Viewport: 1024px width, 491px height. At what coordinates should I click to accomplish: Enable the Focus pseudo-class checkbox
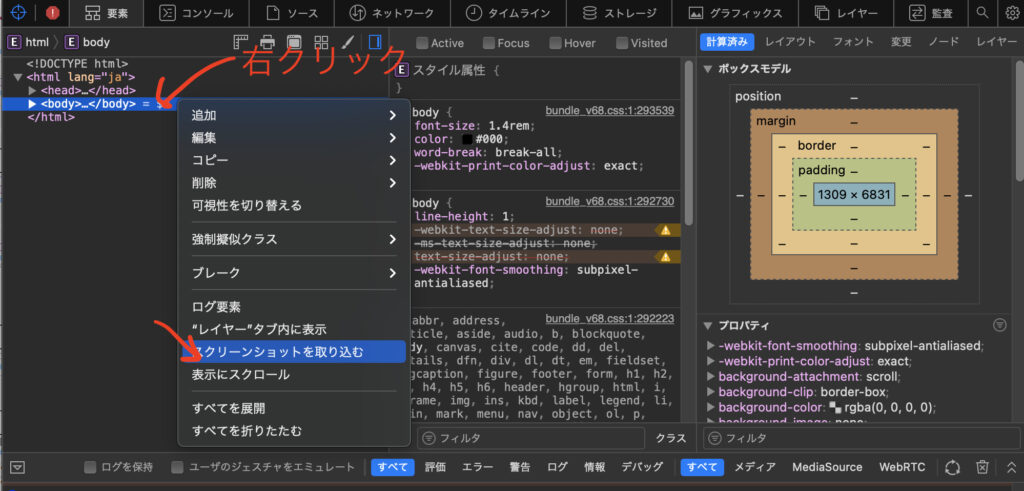[488, 43]
